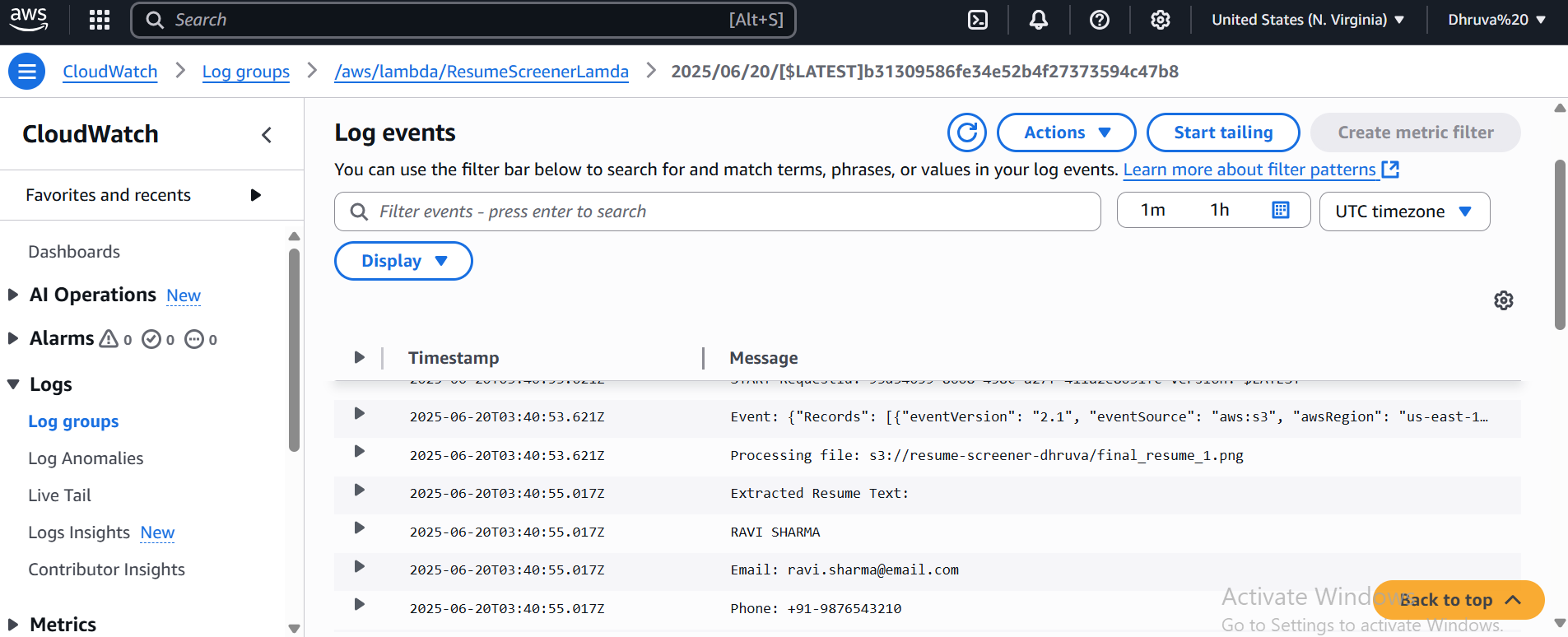1568x637 pixels.
Task: Click the sidebar navigation scrollbar
Action: [x=294, y=350]
